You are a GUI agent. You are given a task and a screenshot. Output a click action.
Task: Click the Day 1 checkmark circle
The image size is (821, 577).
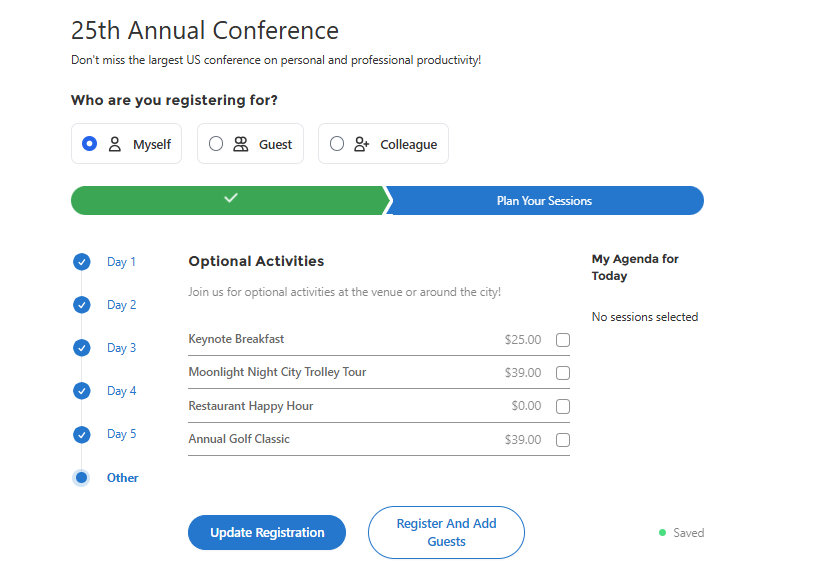(x=82, y=262)
